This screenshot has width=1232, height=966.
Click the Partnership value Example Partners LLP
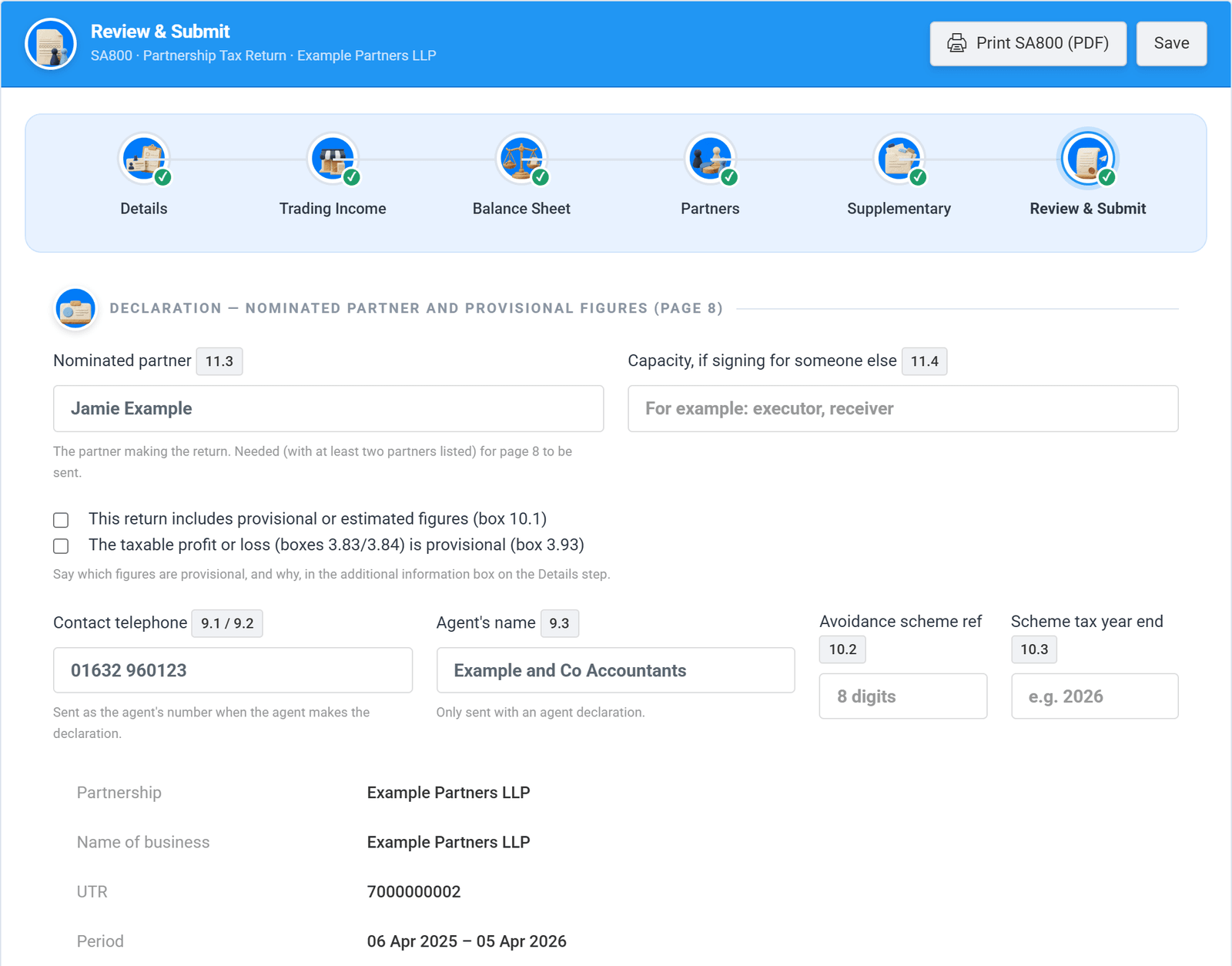(448, 793)
